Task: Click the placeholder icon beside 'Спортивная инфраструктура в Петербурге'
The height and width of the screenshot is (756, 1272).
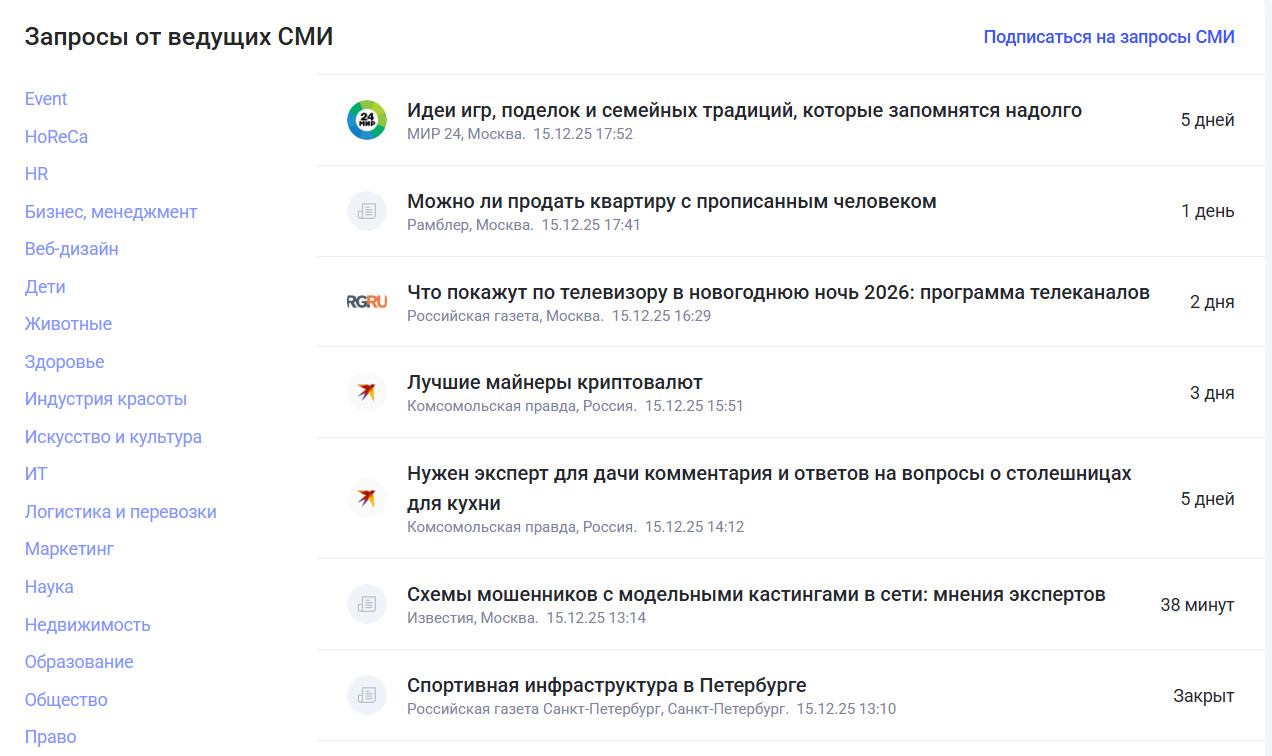Action: (367, 695)
